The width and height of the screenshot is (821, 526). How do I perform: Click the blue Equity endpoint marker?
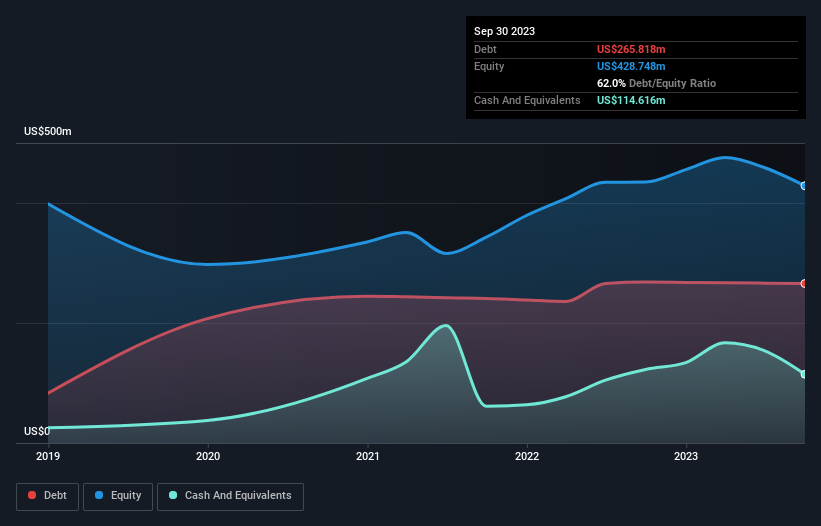804,186
